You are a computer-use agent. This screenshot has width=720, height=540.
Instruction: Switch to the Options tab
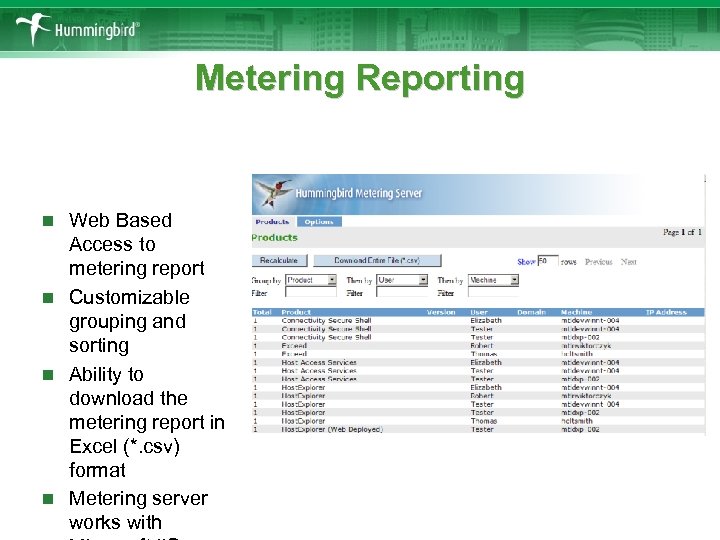[319, 222]
